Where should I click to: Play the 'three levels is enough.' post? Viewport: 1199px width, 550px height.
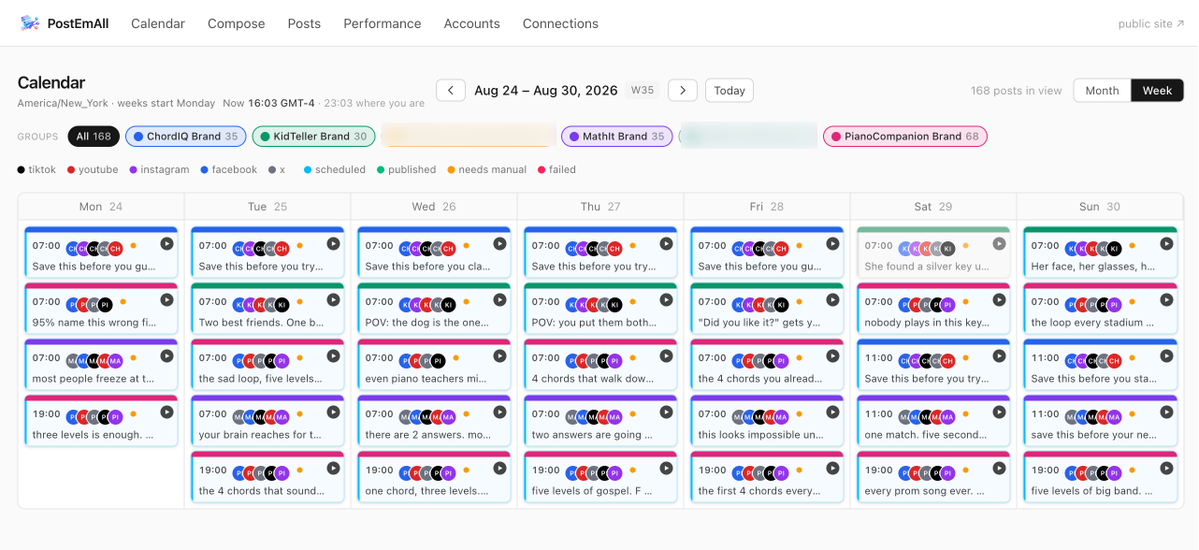pyautogui.click(x=167, y=412)
